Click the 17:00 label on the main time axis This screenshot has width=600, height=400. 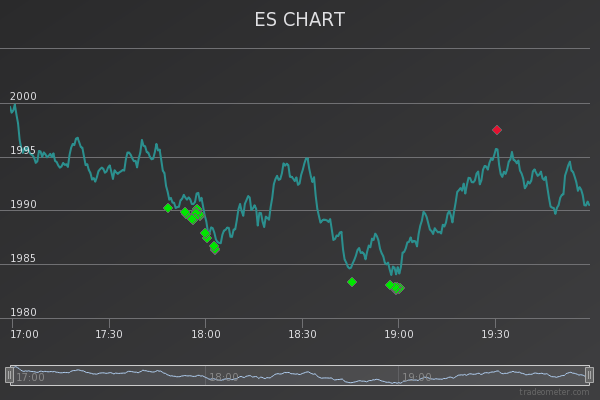pyautogui.click(x=24, y=334)
